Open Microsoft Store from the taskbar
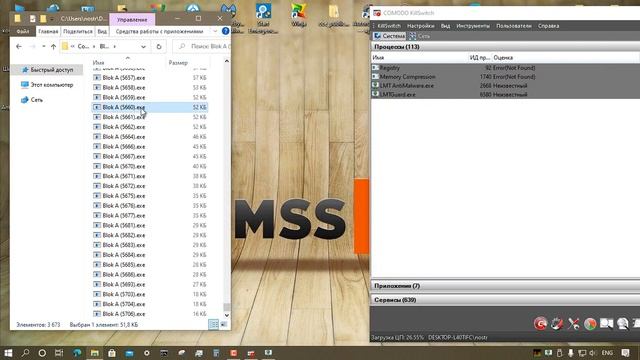The width and height of the screenshot is (640, 360). pos(112,353)
